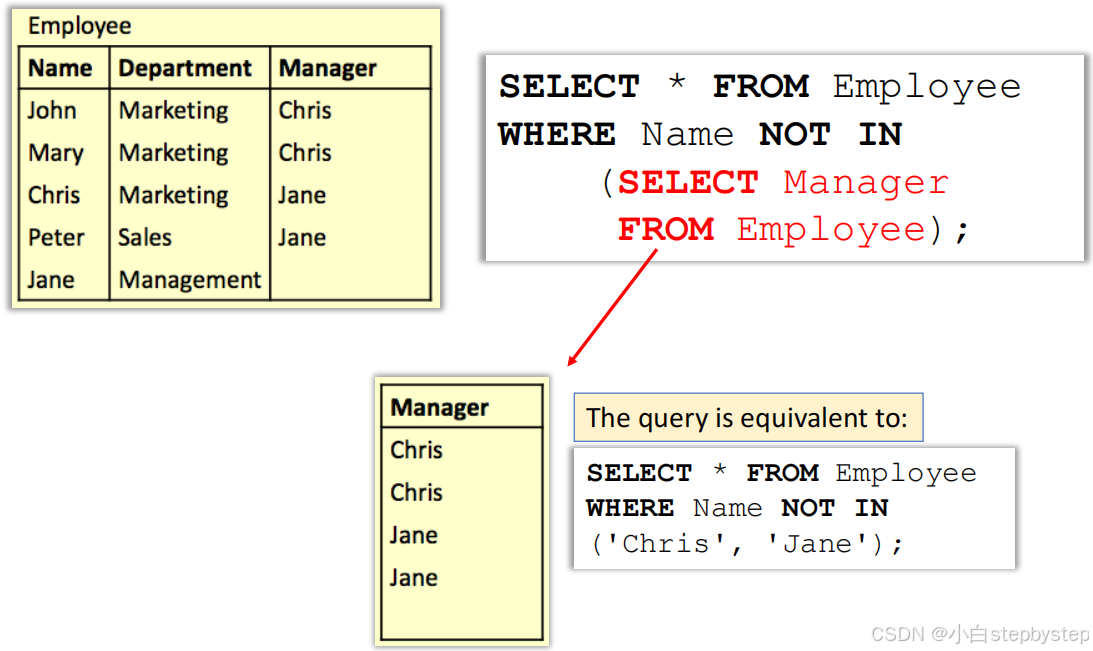Click black "SELECT" keyword in large query
The width and height of the screenshot is (1093, 651).
[570, 87]
